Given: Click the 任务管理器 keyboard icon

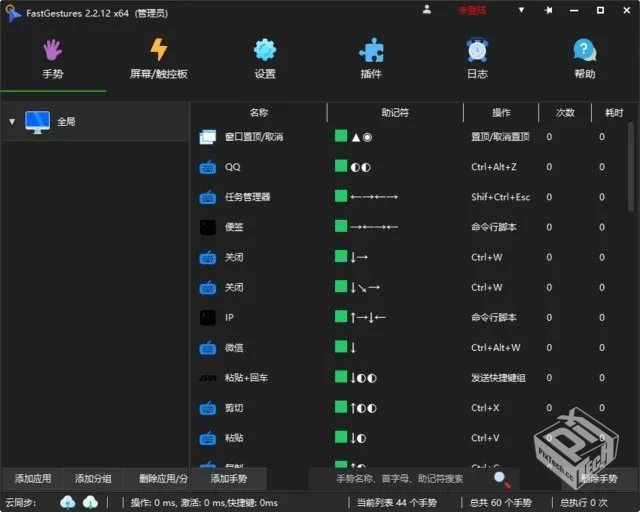Looking at the screenshot, I should point(208,197).
